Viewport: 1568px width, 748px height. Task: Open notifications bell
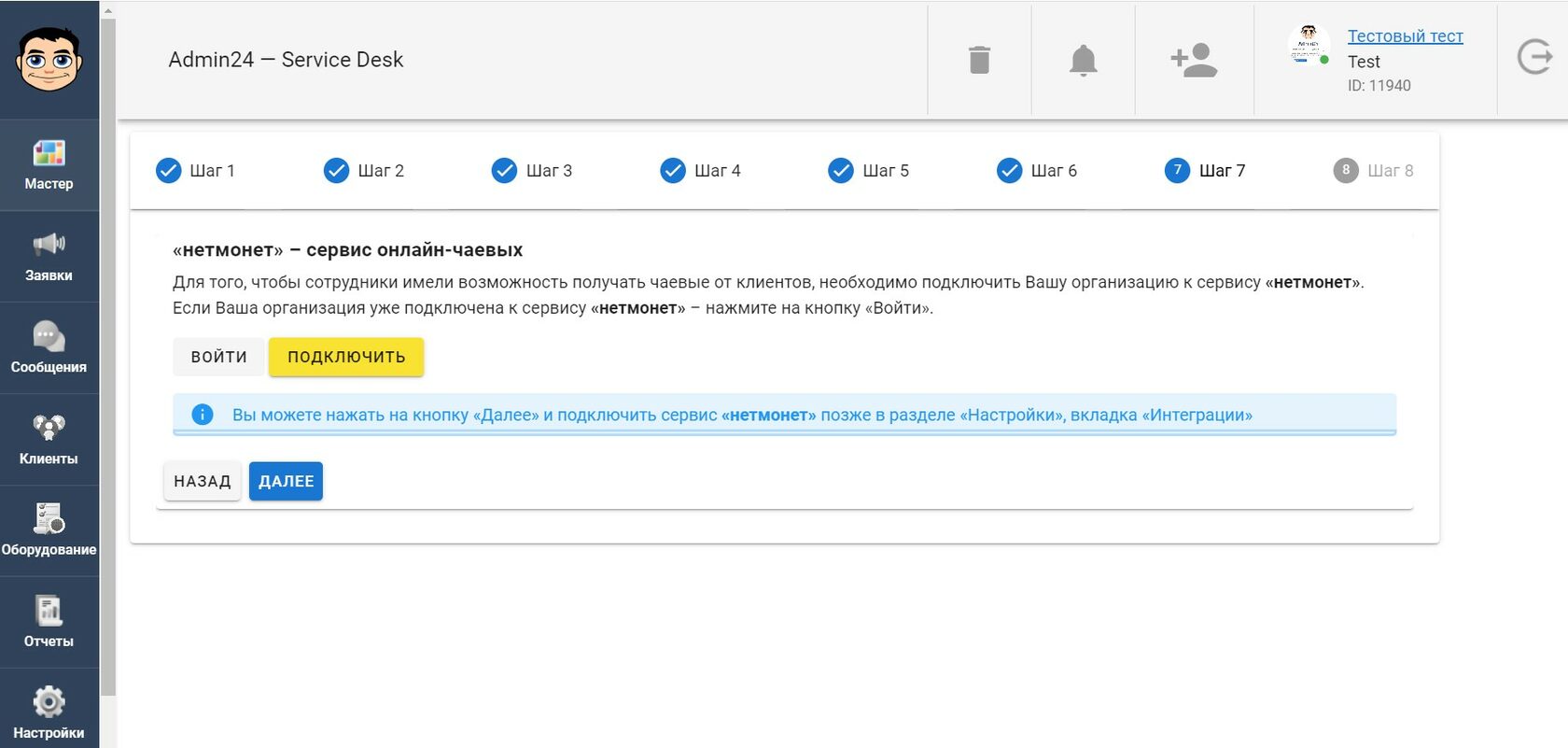point(1083,61)
